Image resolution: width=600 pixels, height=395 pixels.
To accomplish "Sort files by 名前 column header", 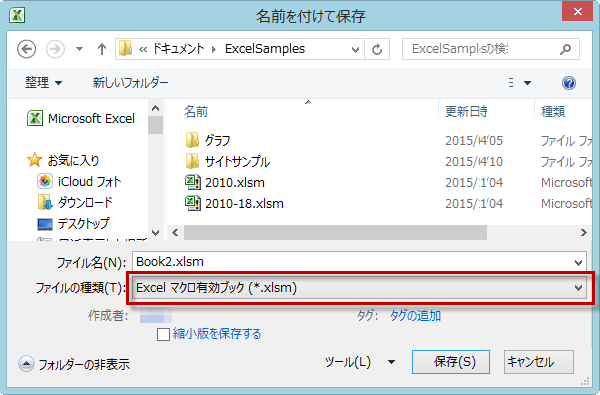I will [196, 111].
